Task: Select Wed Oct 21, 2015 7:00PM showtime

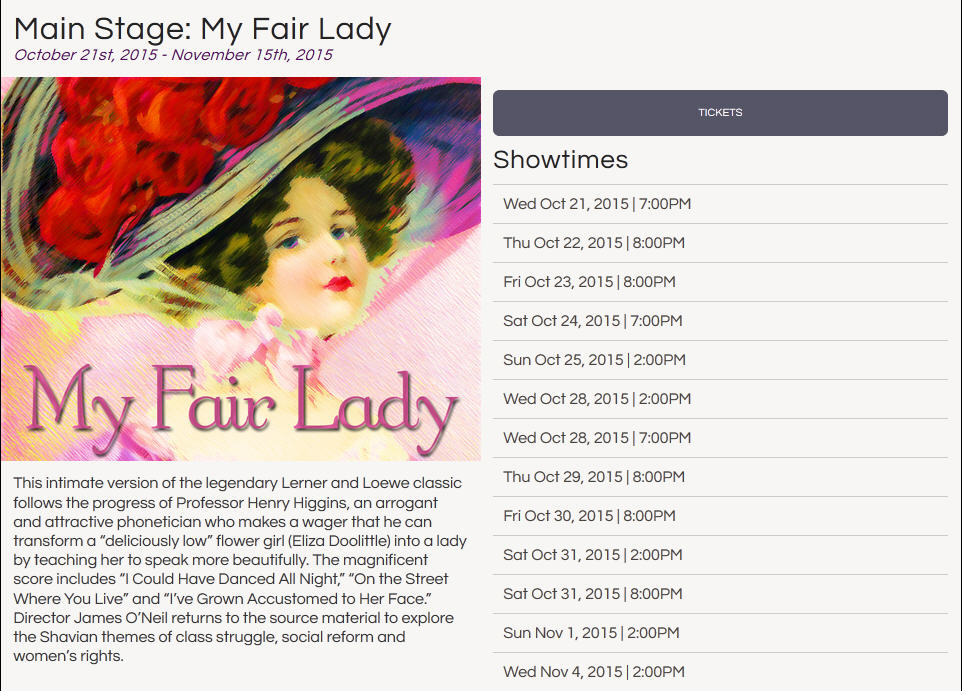Action: (597, 204)
